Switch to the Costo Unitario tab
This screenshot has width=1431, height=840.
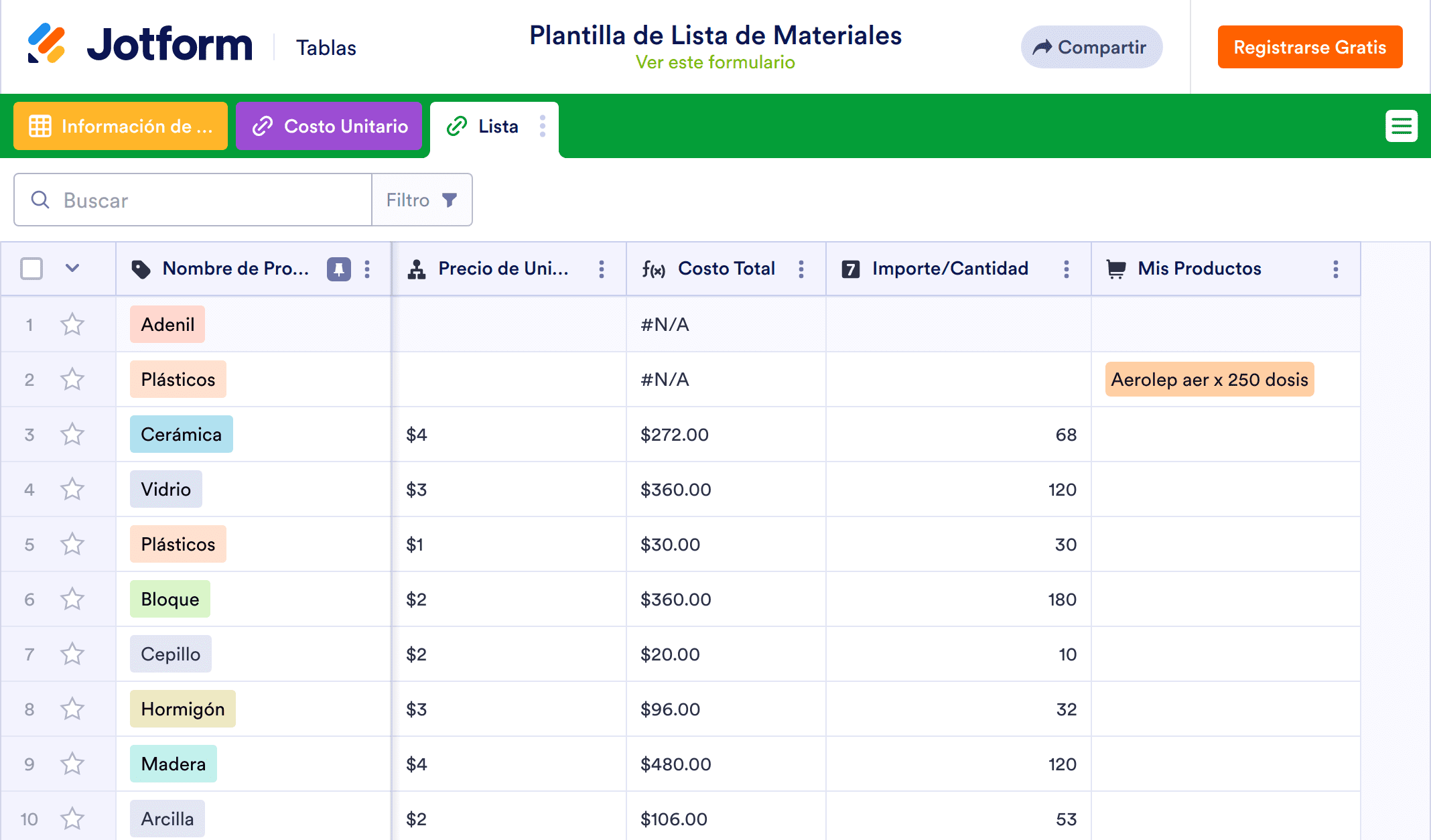tap(329, 126)
